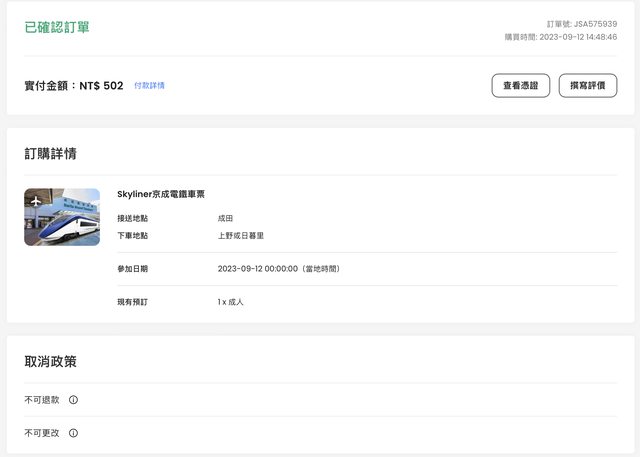This screenshot has width=640, height=457.
Task: Click the 不可更改 policy label
Action: click(x=42, y=433)
